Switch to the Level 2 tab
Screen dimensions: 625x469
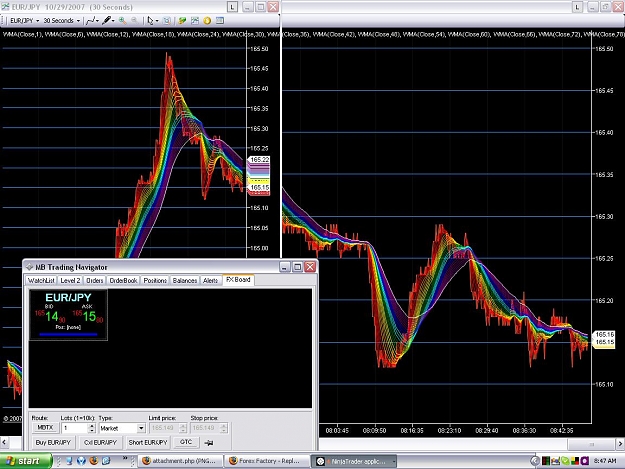(x=70, y=281)
